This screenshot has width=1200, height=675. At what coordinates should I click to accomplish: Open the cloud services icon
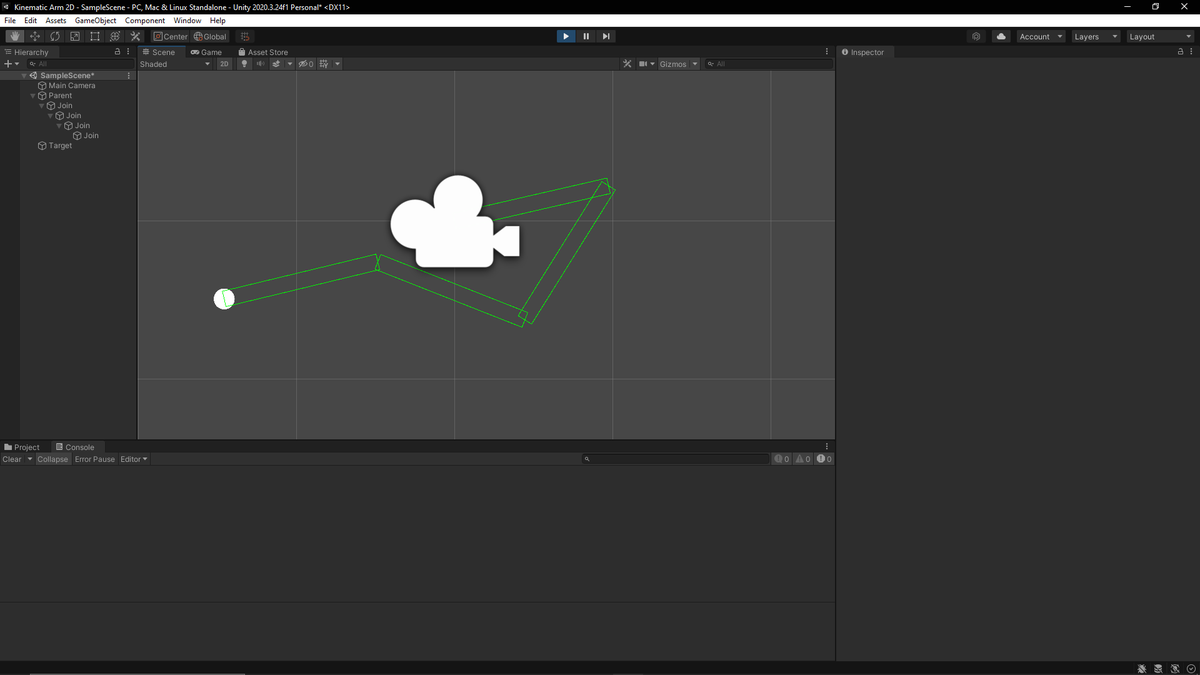[x=1001, y=36]
